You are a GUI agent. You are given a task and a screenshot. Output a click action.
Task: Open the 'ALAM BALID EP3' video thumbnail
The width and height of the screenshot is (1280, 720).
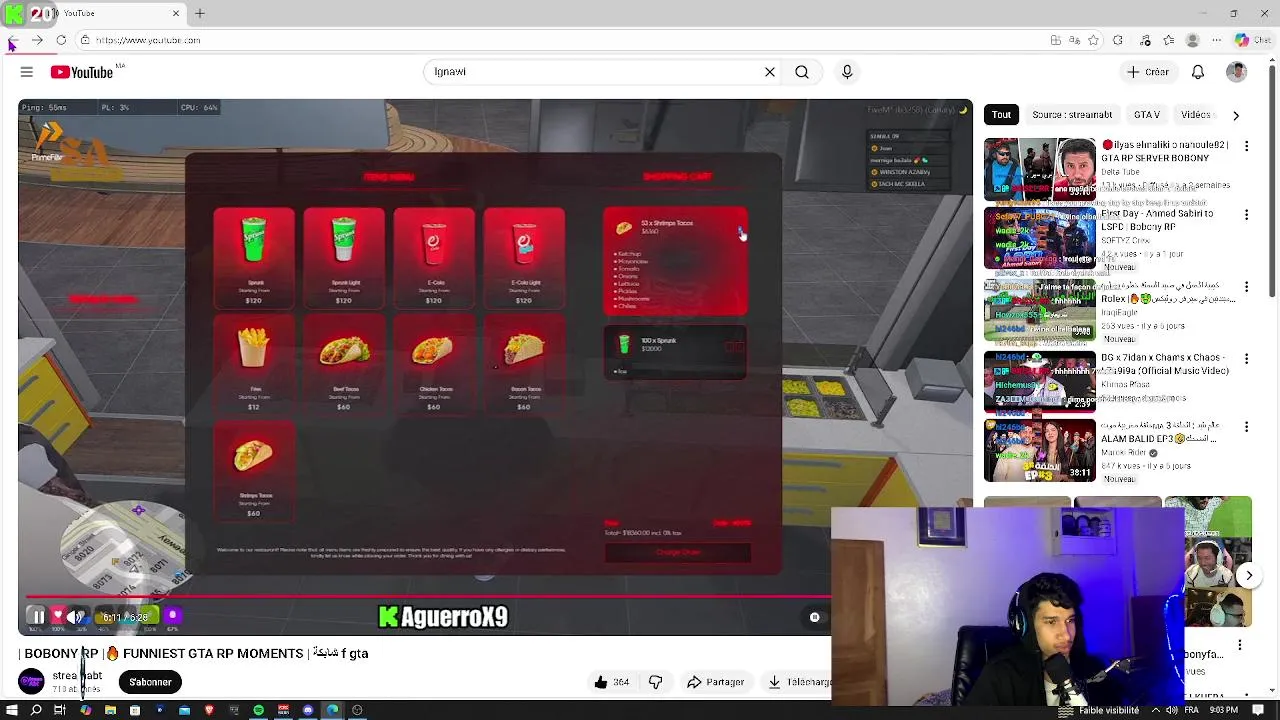point(1039,451)
